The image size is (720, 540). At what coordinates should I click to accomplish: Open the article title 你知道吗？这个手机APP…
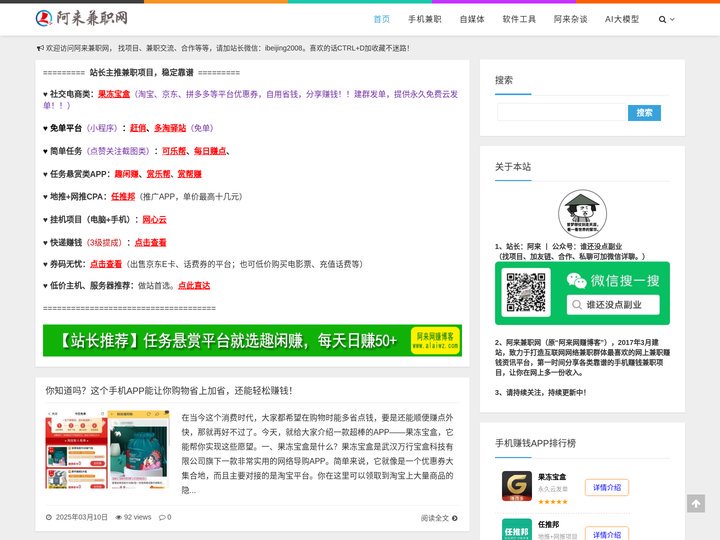pos(169,391)
